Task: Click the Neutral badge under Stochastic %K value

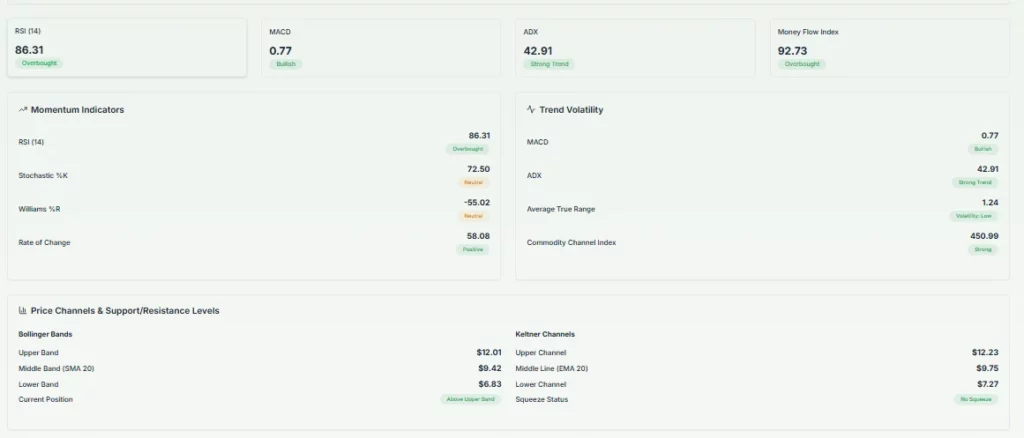Action: coord(473,182)
